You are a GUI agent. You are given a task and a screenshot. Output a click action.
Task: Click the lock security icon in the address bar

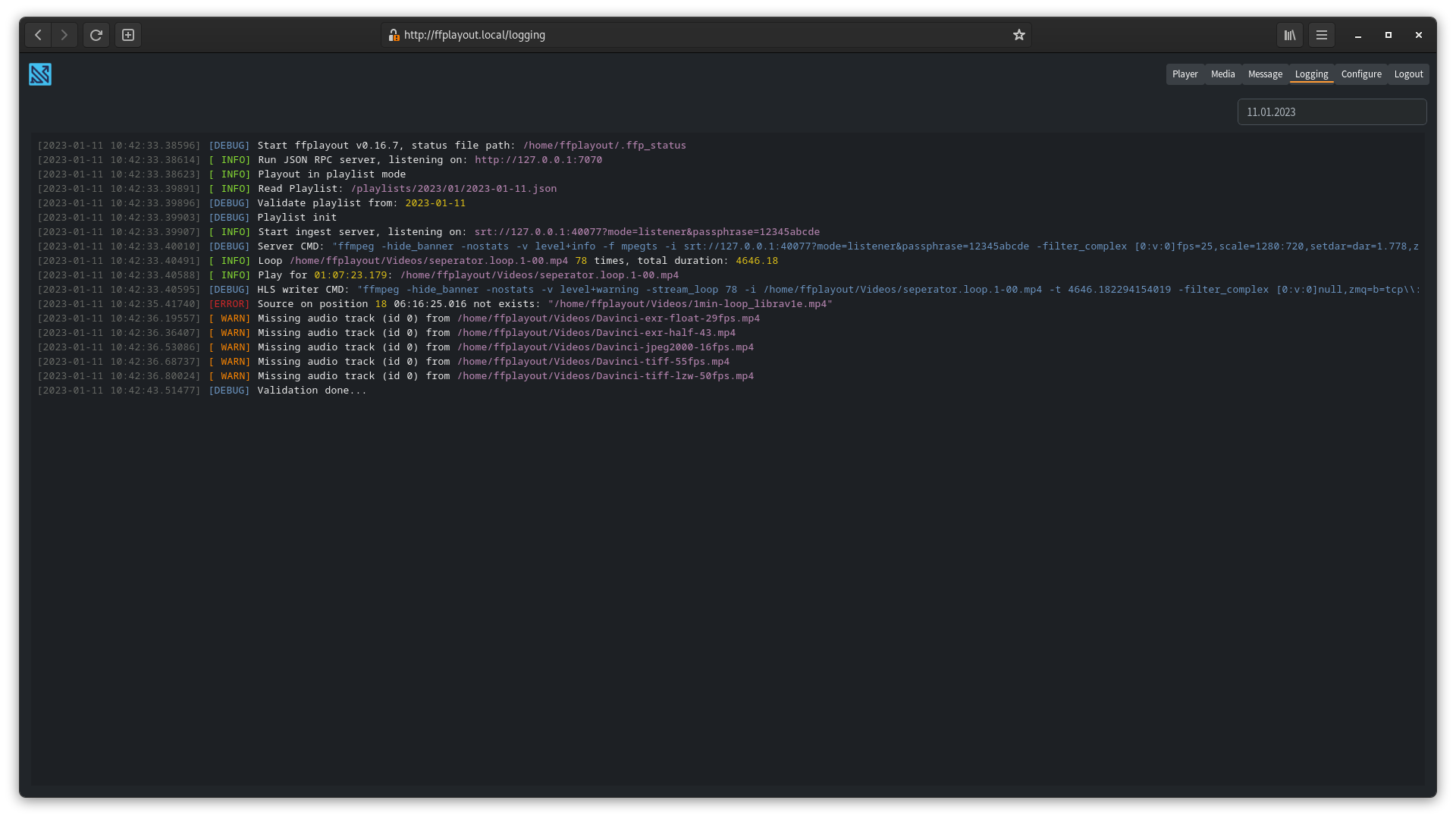tap(394, 35)
